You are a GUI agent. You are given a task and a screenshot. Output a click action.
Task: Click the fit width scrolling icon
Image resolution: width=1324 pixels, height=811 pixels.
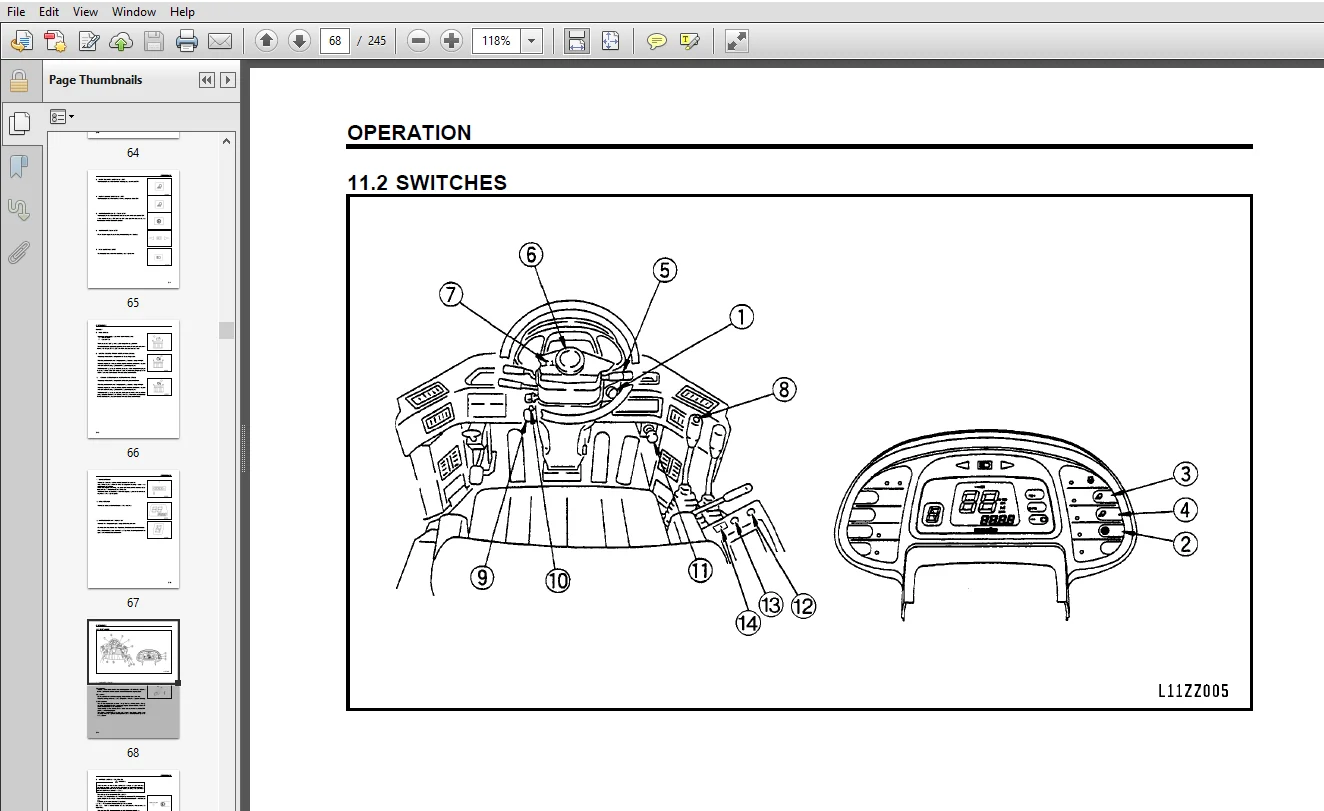577,41
